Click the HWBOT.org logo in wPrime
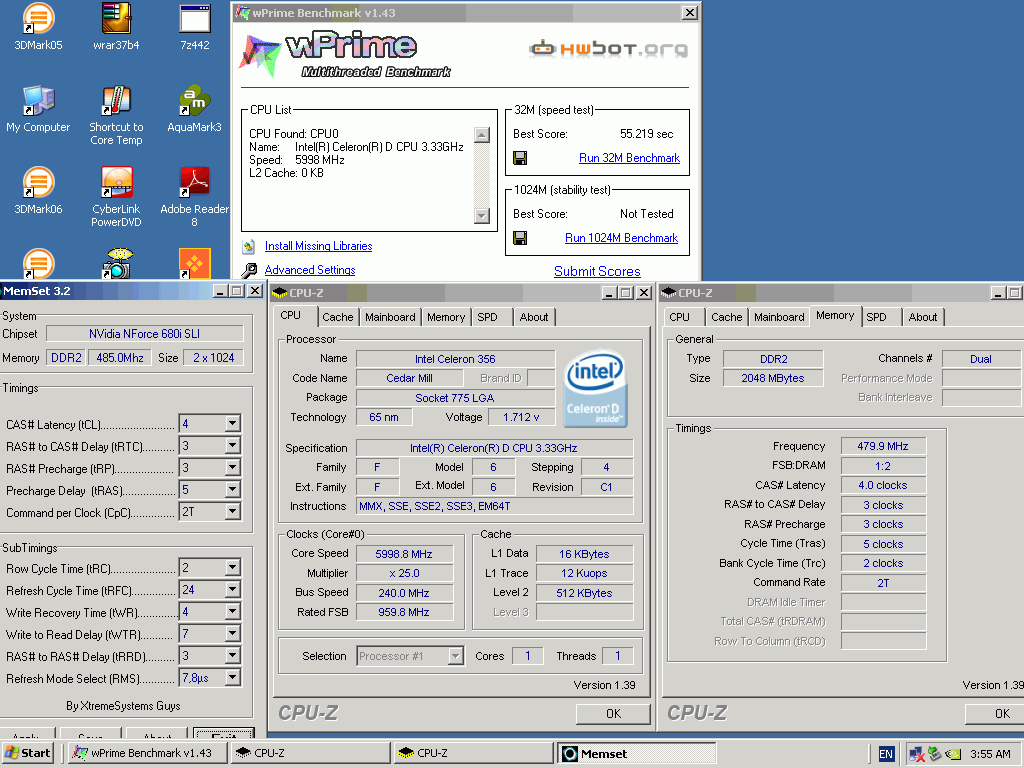 point(608,49)
